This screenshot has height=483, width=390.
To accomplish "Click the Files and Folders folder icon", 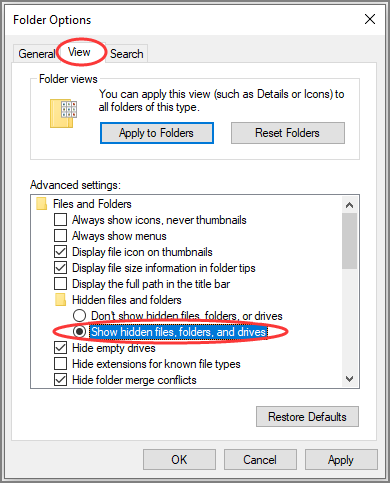I will click(41, 204).
